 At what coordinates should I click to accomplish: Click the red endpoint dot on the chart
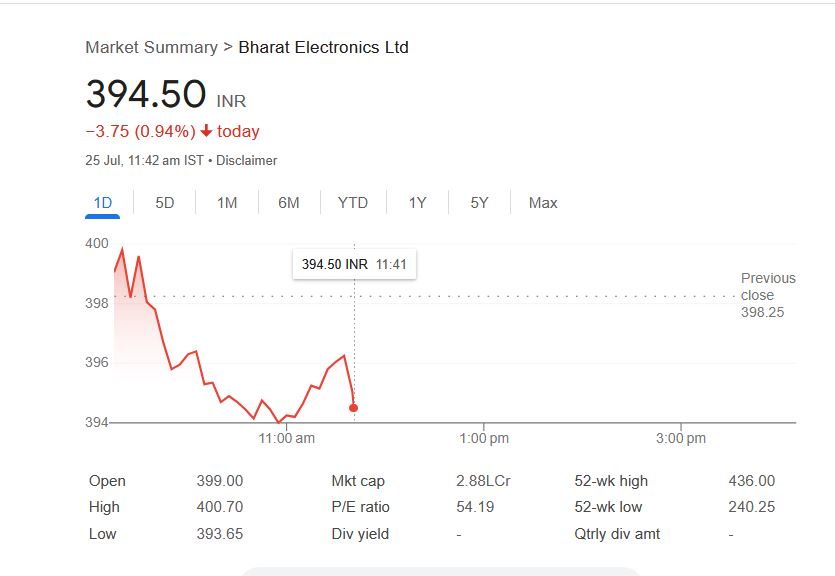click(353, 408)
